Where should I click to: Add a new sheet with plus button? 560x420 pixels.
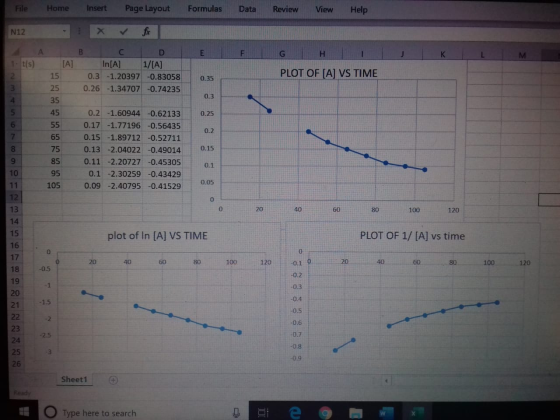pyautogui.click(x=113, y=380)
